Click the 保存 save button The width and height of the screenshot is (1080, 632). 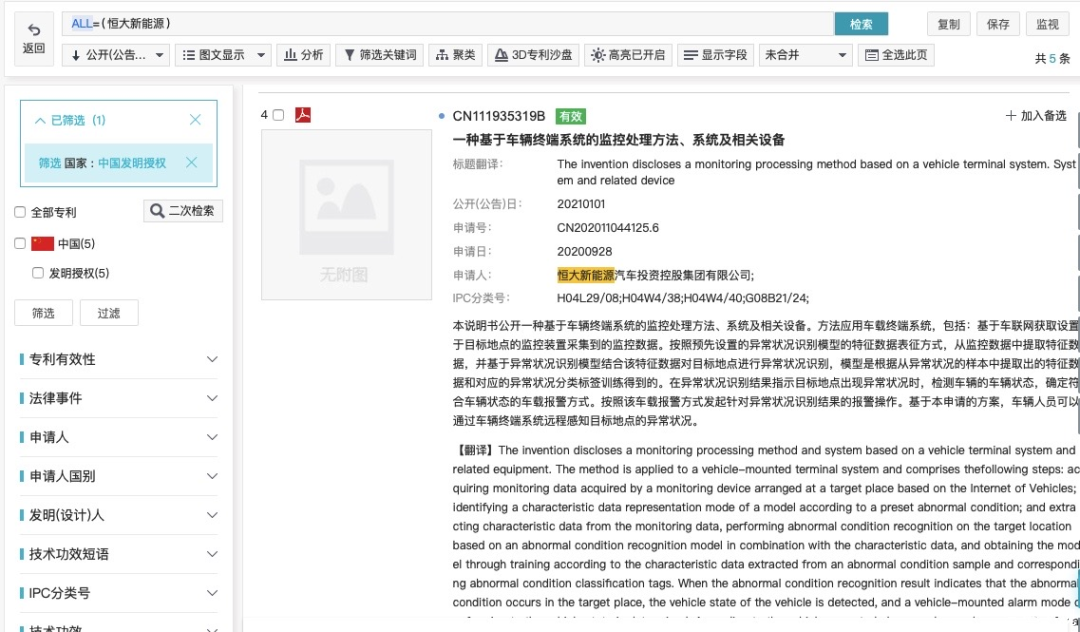(x=998, y=24)
